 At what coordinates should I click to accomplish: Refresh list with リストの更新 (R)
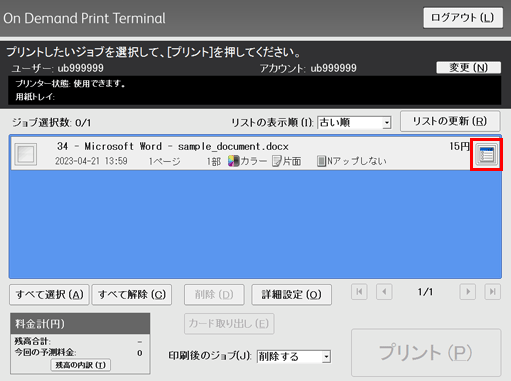pos(450,121)
